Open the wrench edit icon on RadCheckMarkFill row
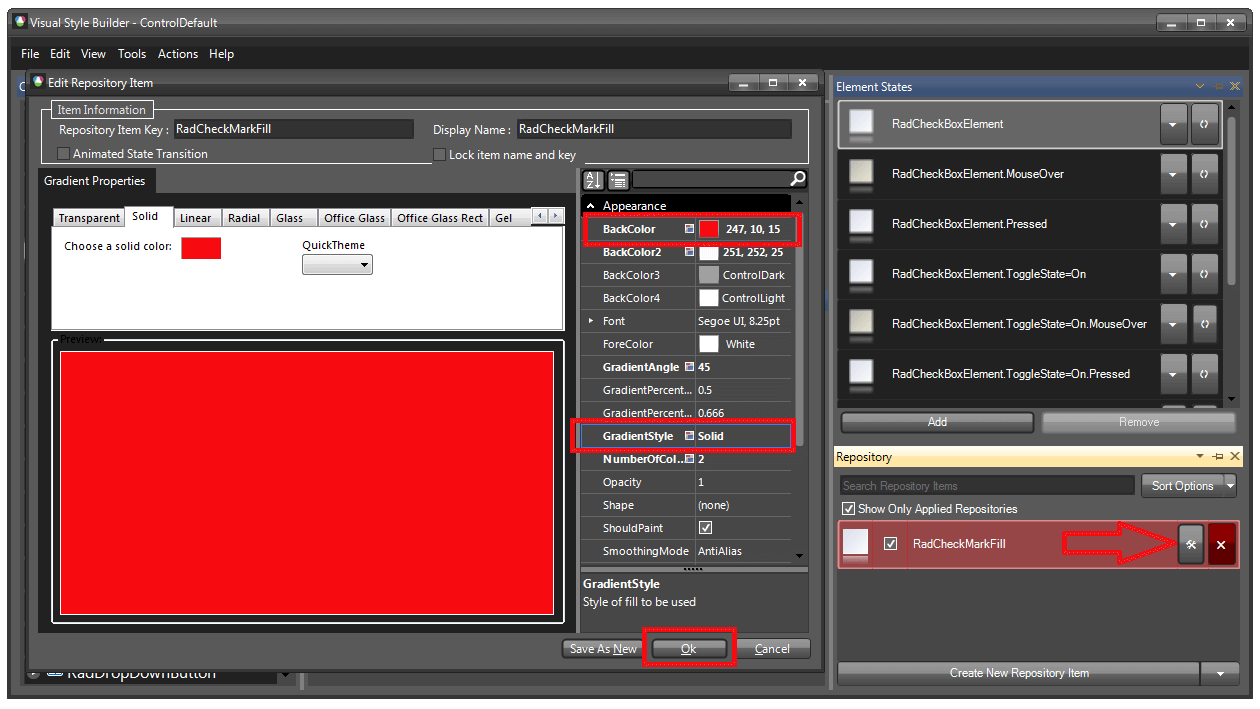1260x709 pixels. 1190,544
